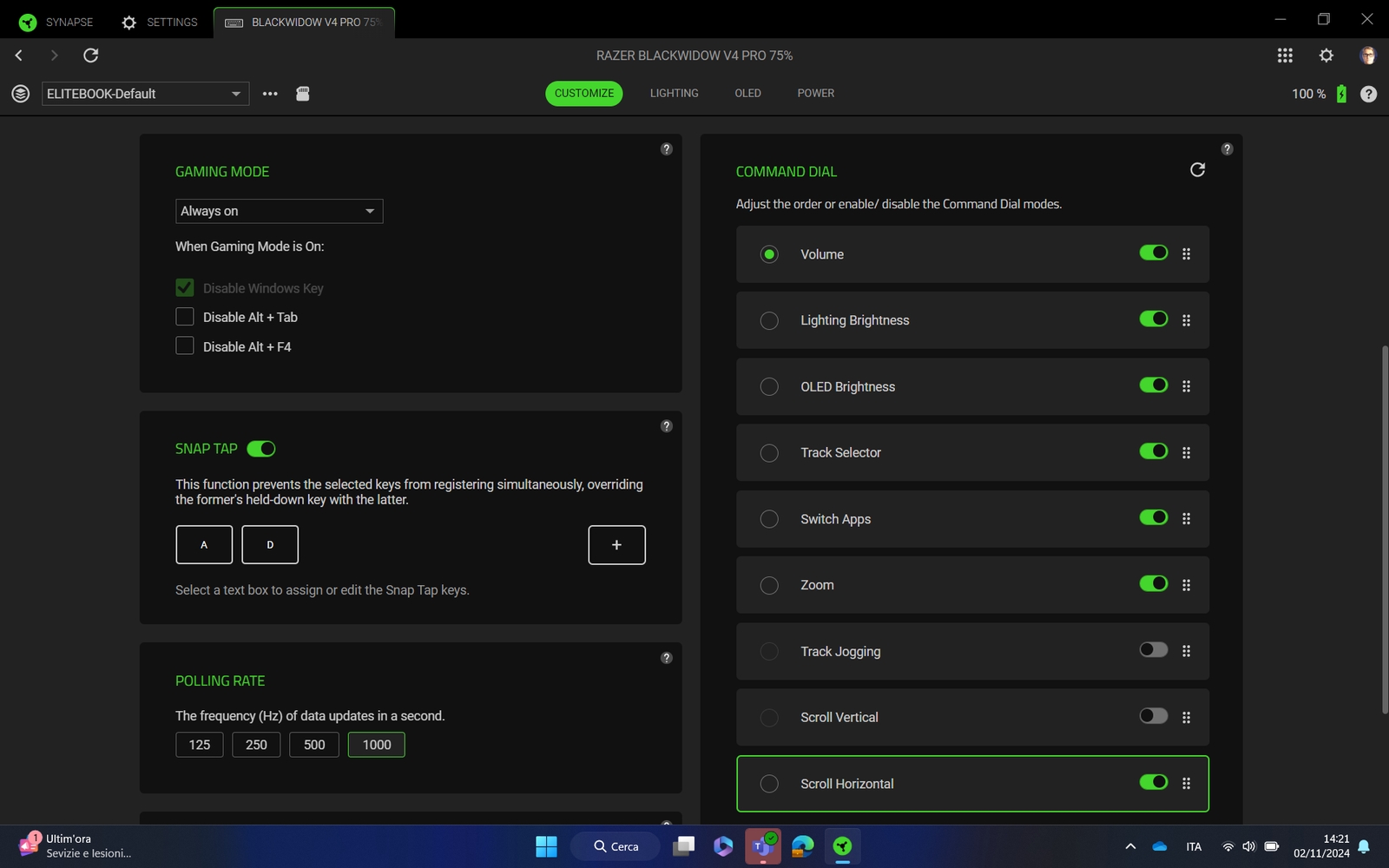Show hidden icons in system tray
The image size is (1389, 868).
pos(1130,846)
